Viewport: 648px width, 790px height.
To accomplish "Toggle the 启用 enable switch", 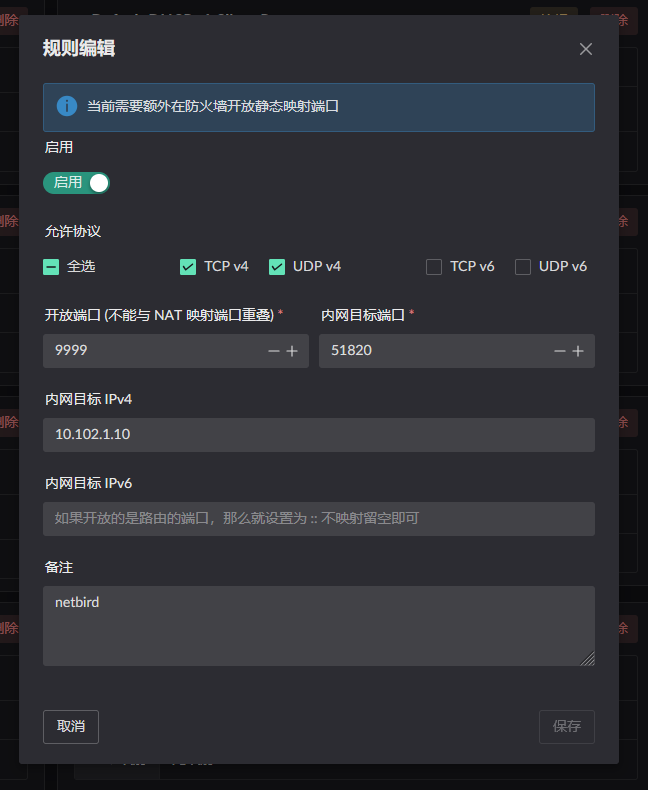I will point(76,183).
